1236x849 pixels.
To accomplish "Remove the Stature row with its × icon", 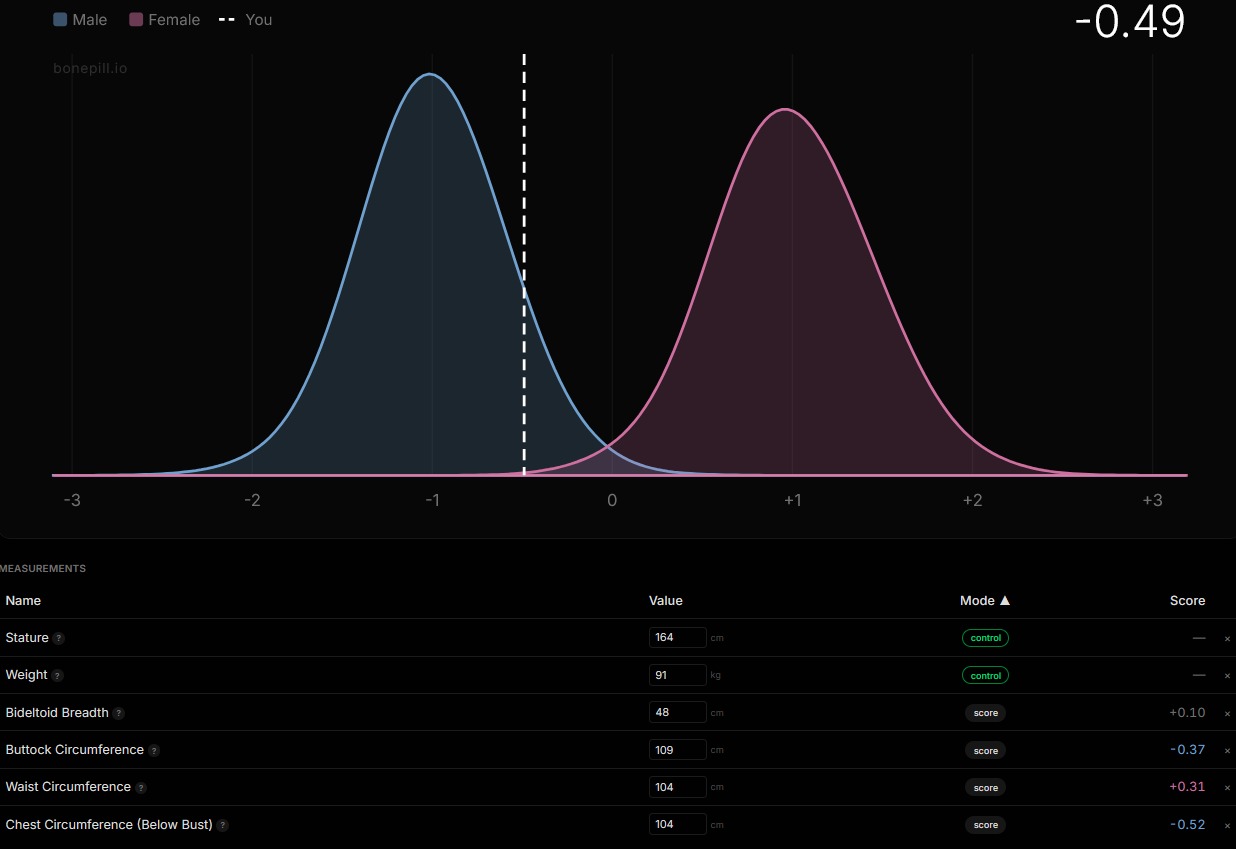I will [1227, 638].
